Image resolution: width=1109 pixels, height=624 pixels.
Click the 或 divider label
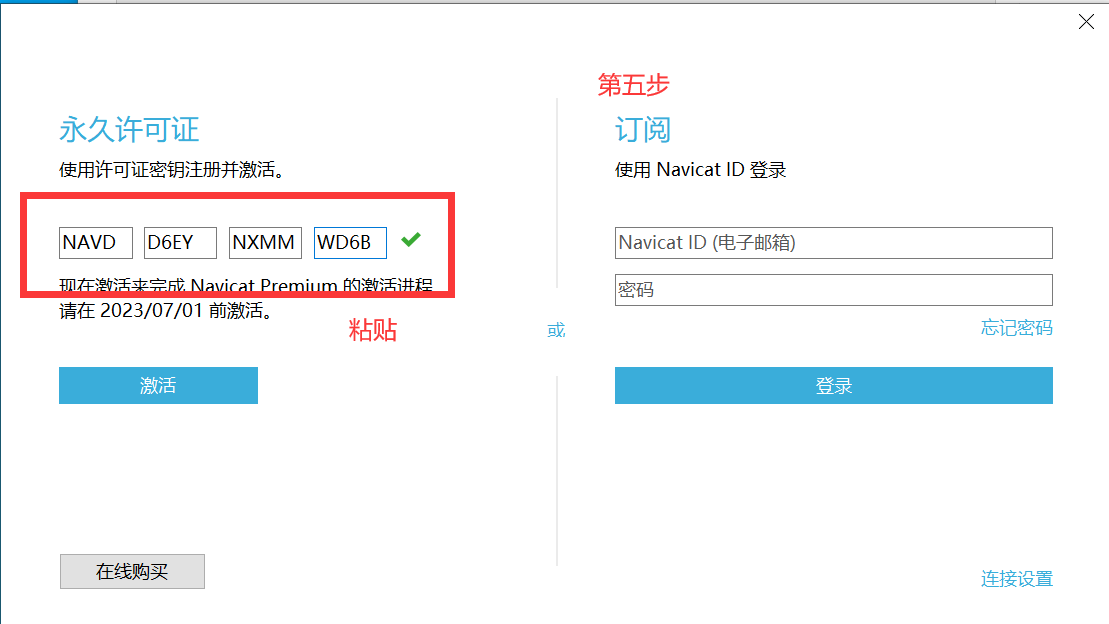[x=556, y=330]
